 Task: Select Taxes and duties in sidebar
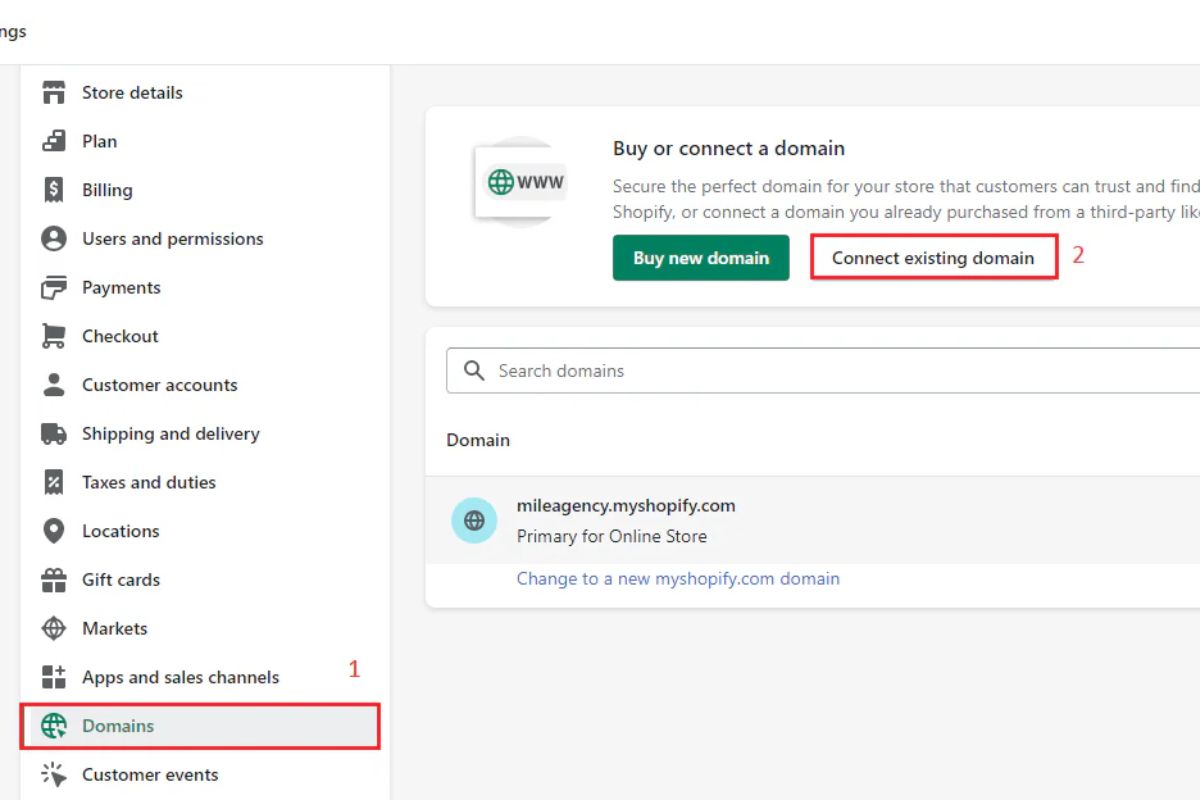(148, 482)
